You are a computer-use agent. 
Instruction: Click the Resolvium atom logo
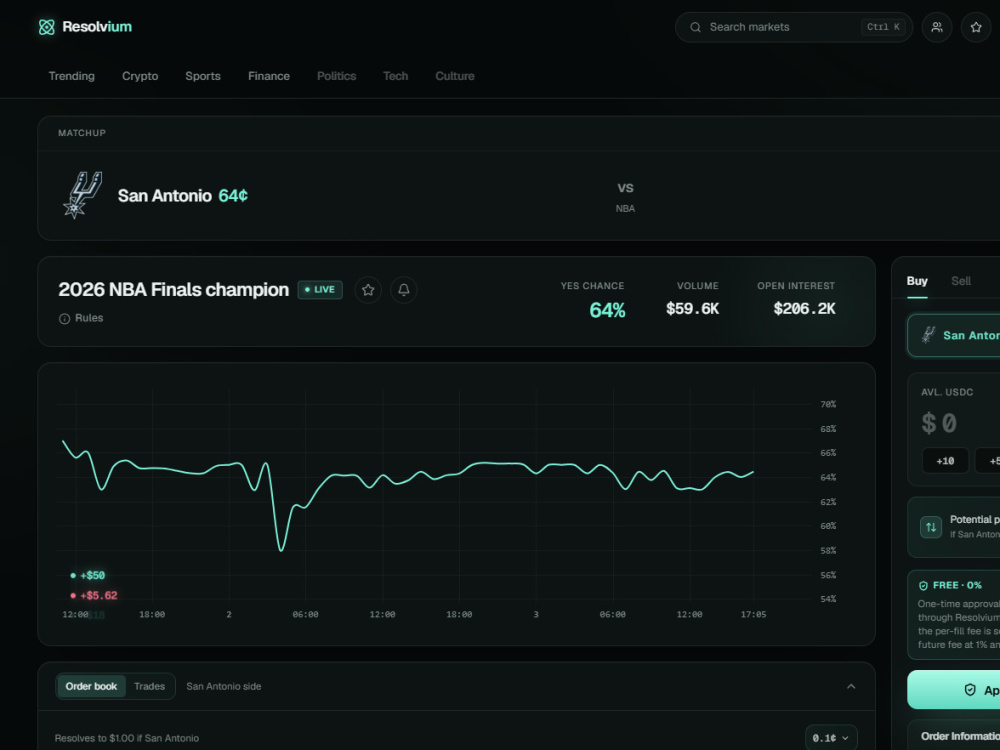pos(47,27)
